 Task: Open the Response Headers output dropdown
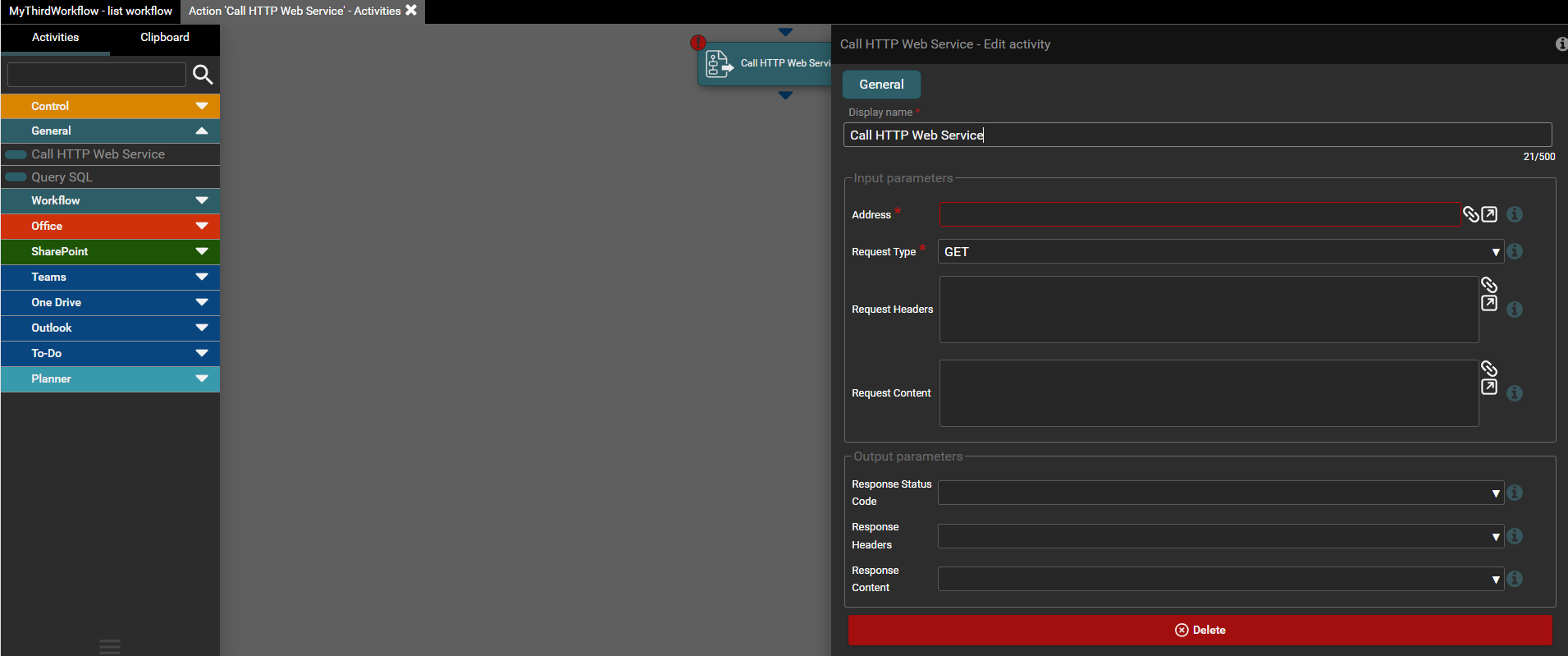[1220, 536]
